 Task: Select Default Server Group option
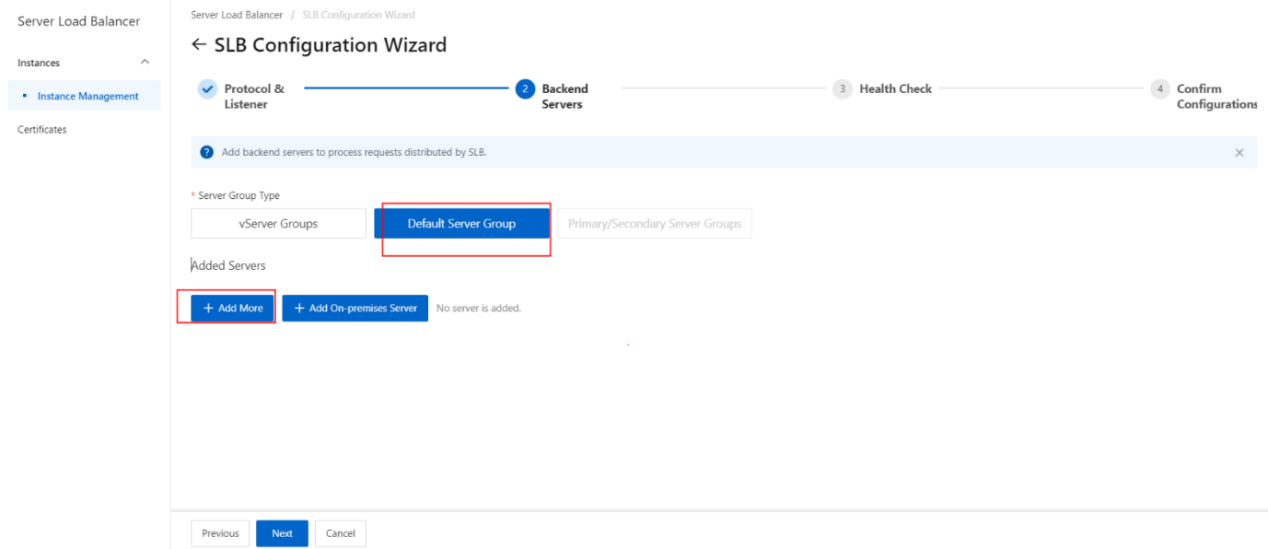click(462, 224)
